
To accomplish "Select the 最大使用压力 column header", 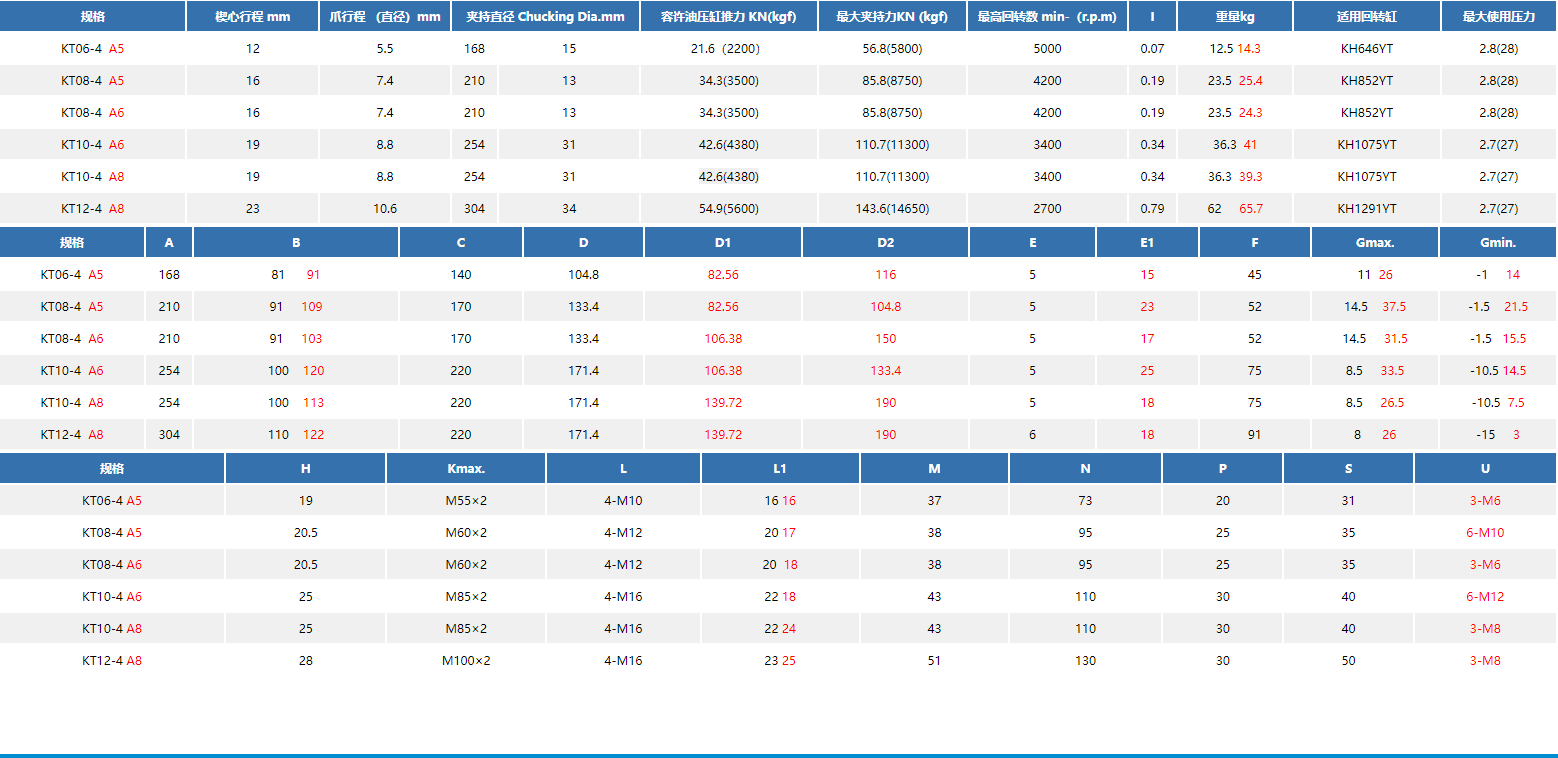I will (x=1498, y=17).
